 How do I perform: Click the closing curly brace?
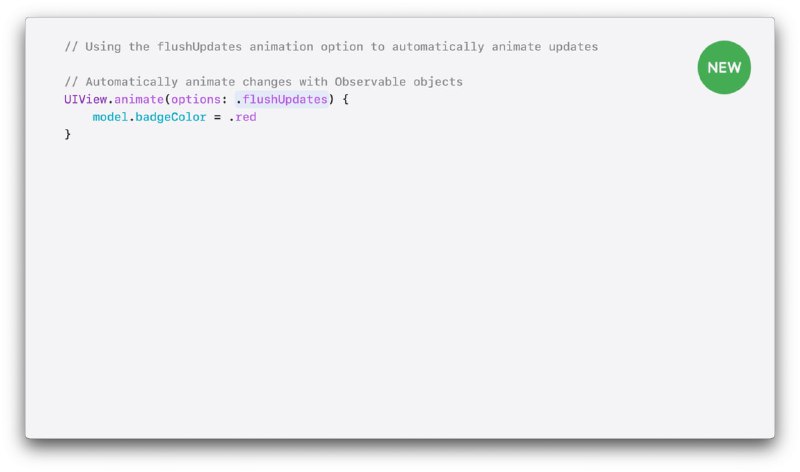coord(67,134)
